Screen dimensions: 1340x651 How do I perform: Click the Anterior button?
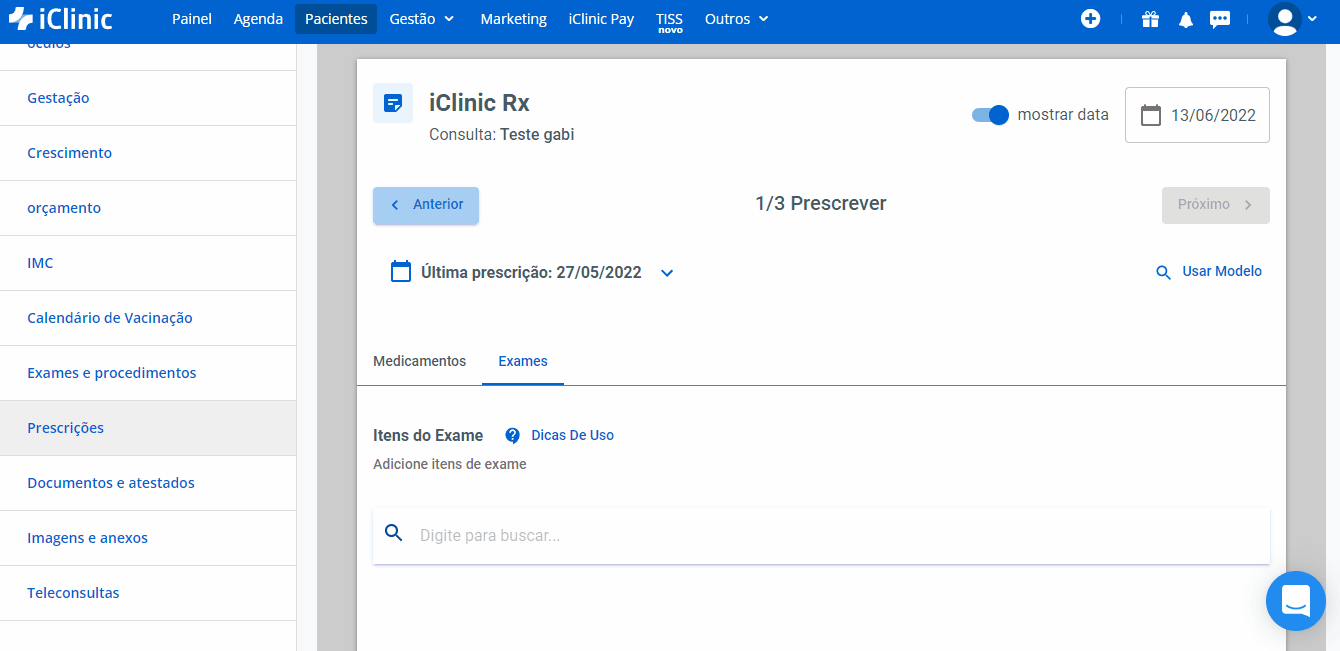(426, 205)
